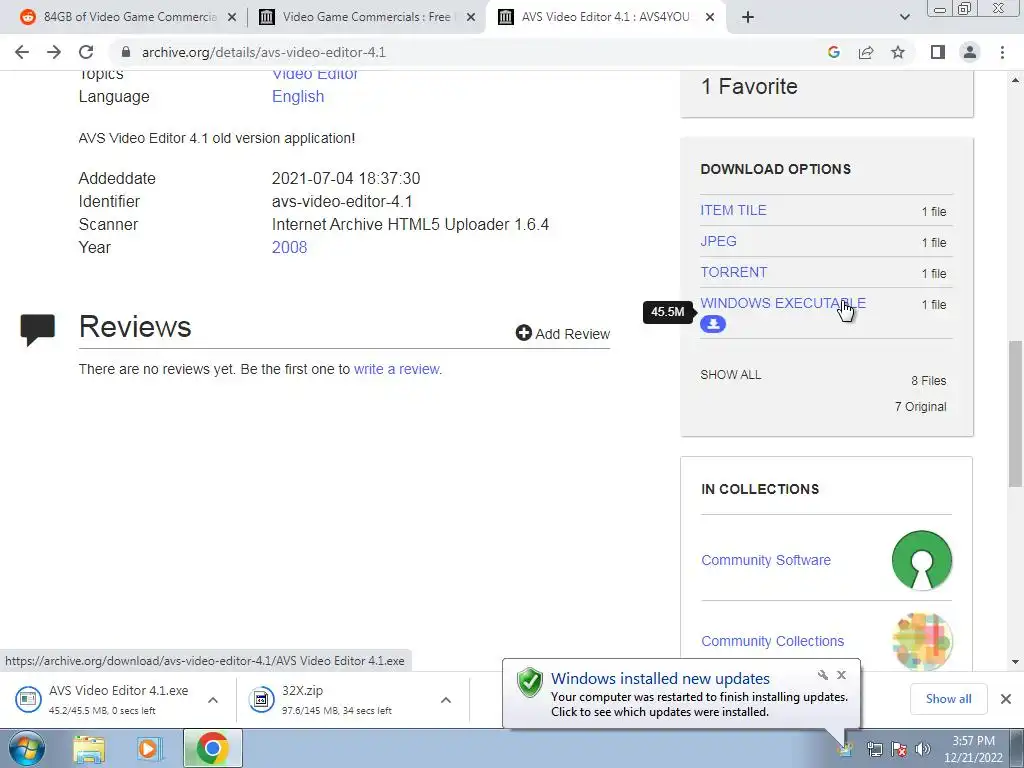1024x768 pixels.
Task: Reload the current page
Action: tap(86, 52)
